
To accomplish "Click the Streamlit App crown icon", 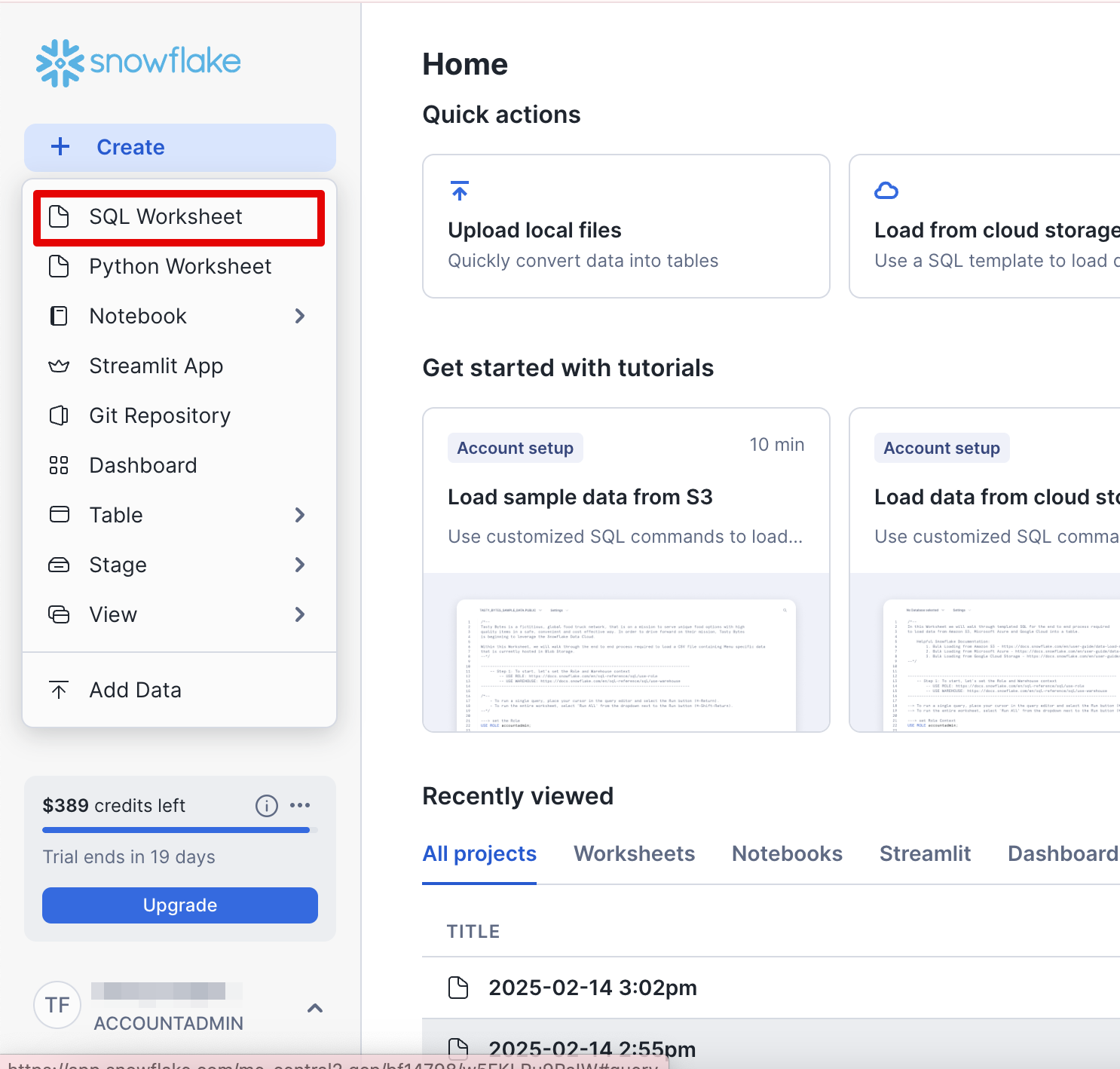I will (59, 366).
